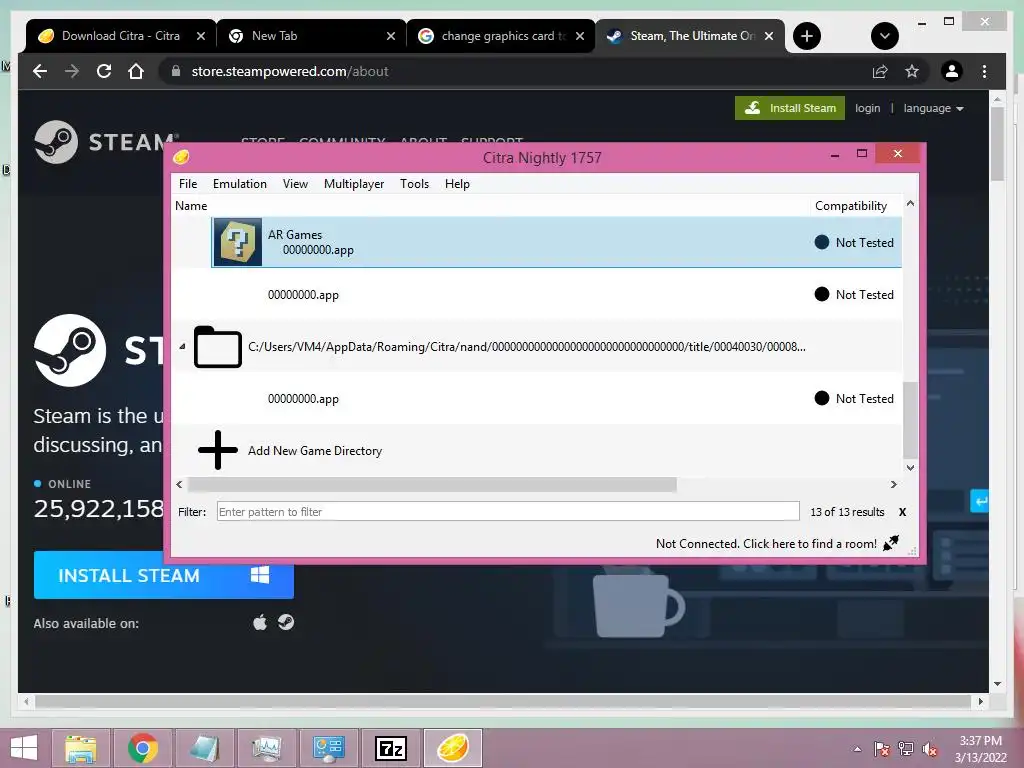Screen dimensions: 1024x768
Task: Click the Citra taskbar icon
Action: tap(453, 748)
